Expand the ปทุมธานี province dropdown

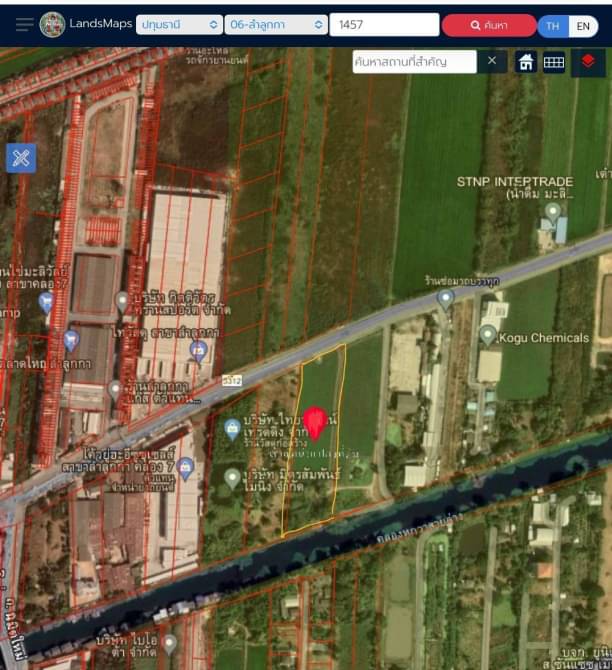pyautogui.click(x=179, y=25)
